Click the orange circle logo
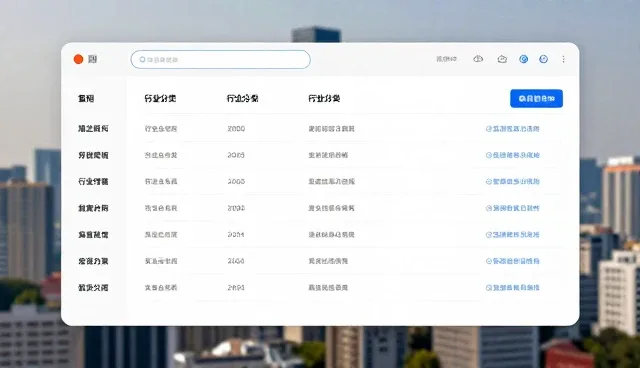640x368 pixels. point(78,59)
